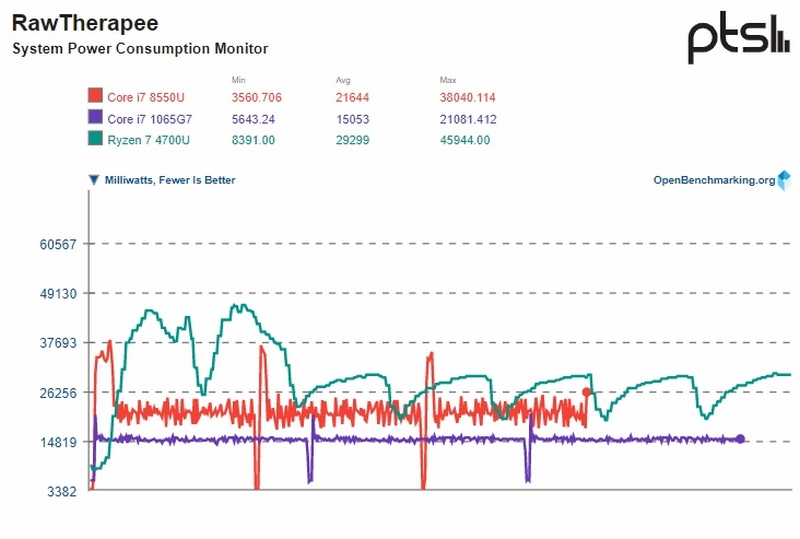This screenshot has width=800, height=539.
Task: Click the Milliwatts, Fewer Is Better label
Action: [x=170, y=180]
